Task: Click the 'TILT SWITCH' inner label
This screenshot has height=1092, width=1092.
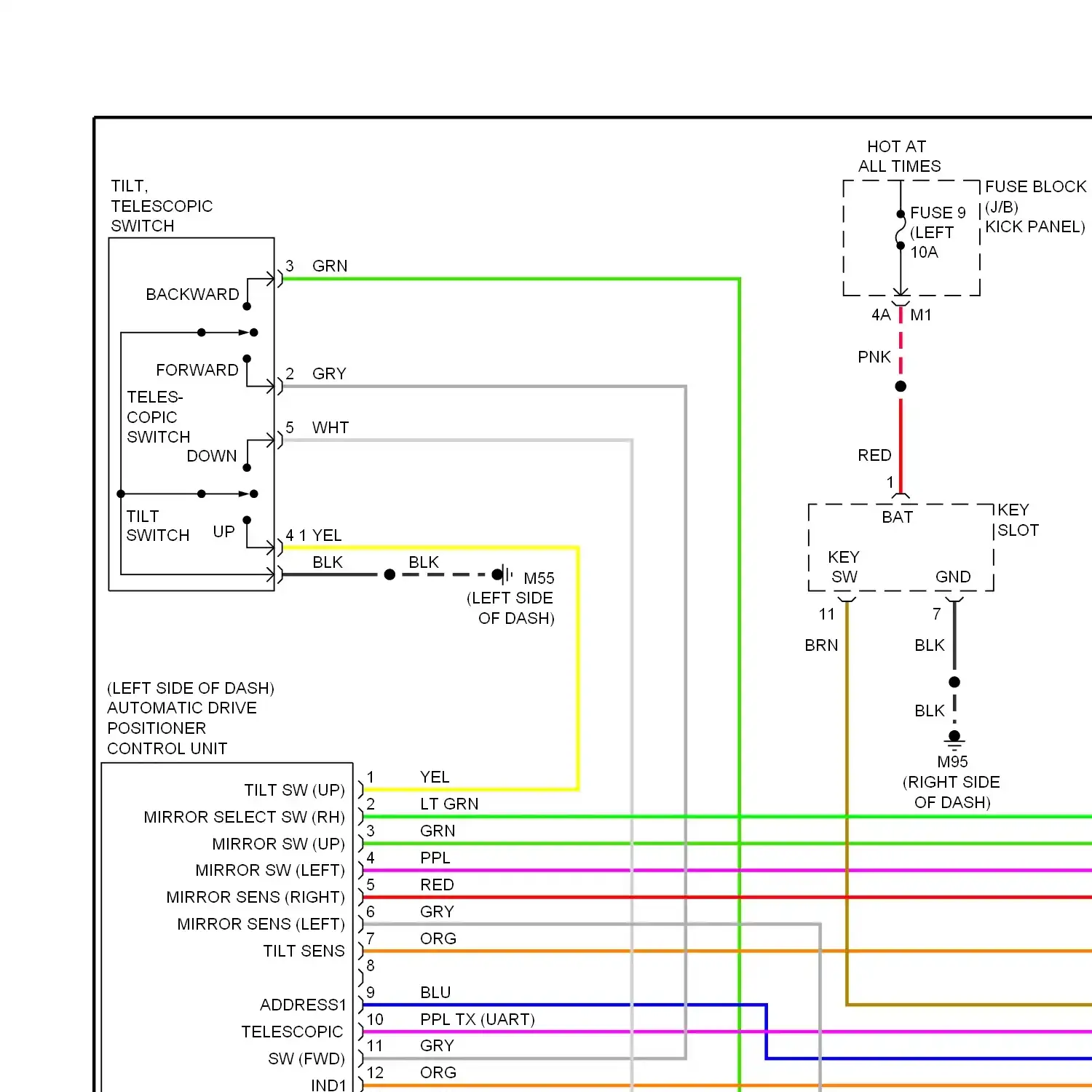Action: [x=158, y=526]
